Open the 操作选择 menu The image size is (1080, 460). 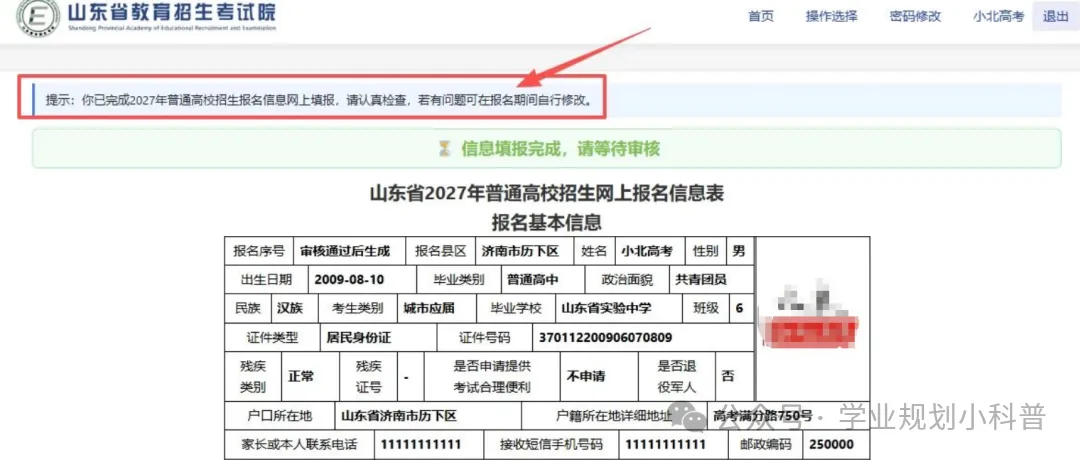tap(831, 17)
